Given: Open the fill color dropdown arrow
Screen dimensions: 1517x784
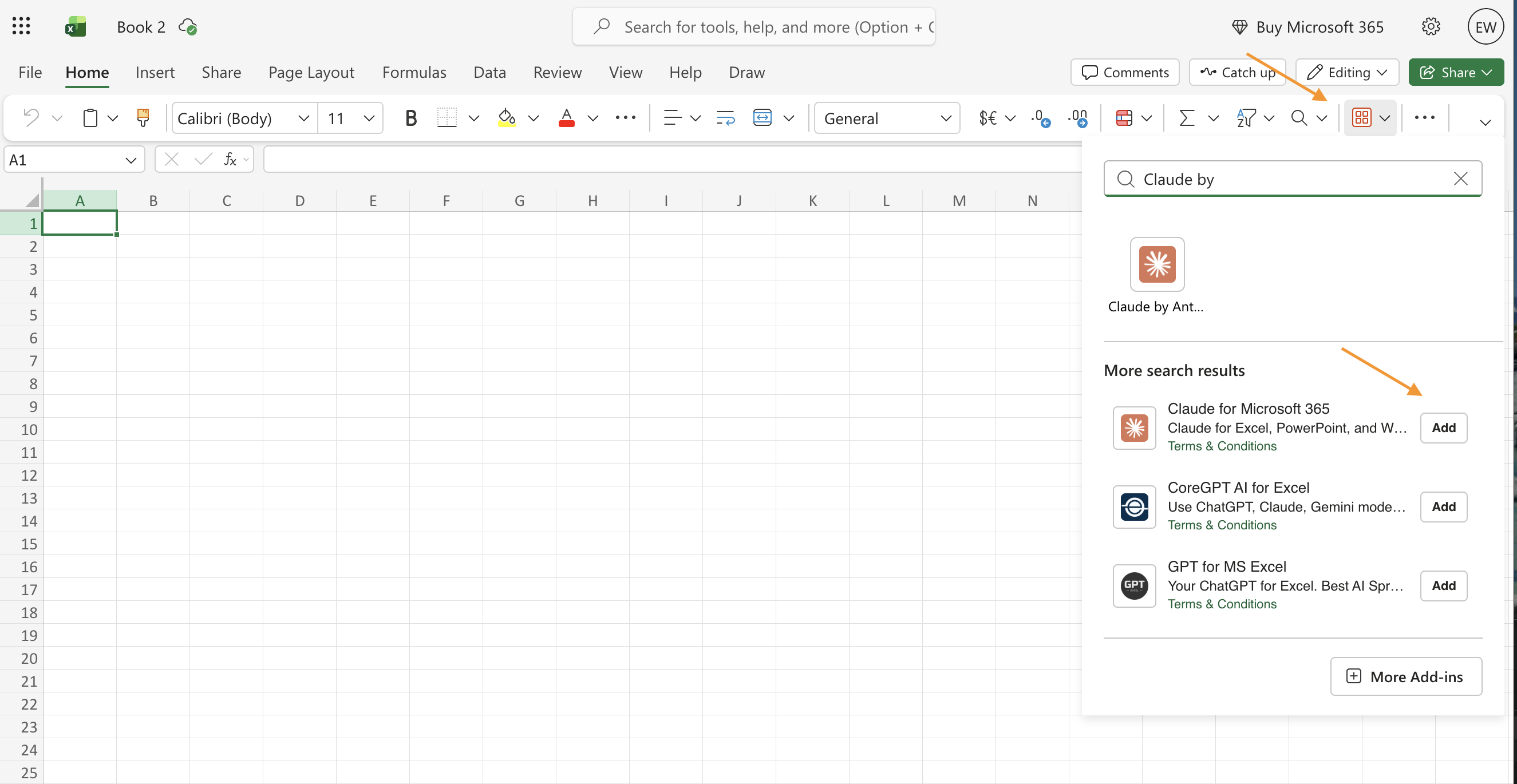Looking at the screenshot, I should (x=534, y=118).
